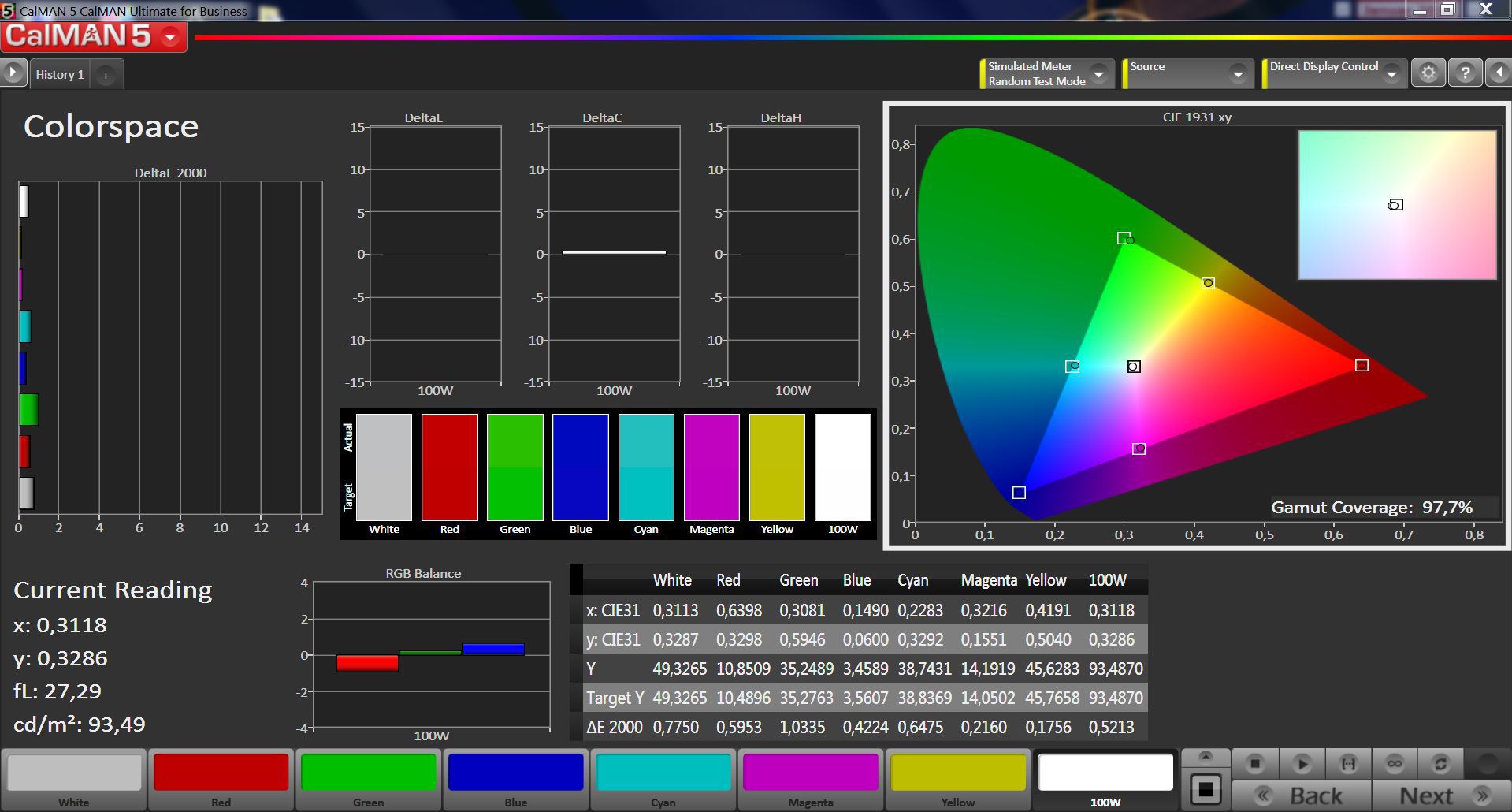Open help with the question mark icon

1465,73
